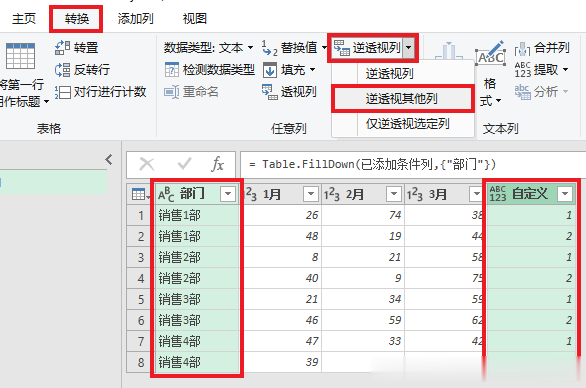This screenshot has width=586, height=388.
Task: Open the 1月 column filter dropdown
Action: point(311,194)
